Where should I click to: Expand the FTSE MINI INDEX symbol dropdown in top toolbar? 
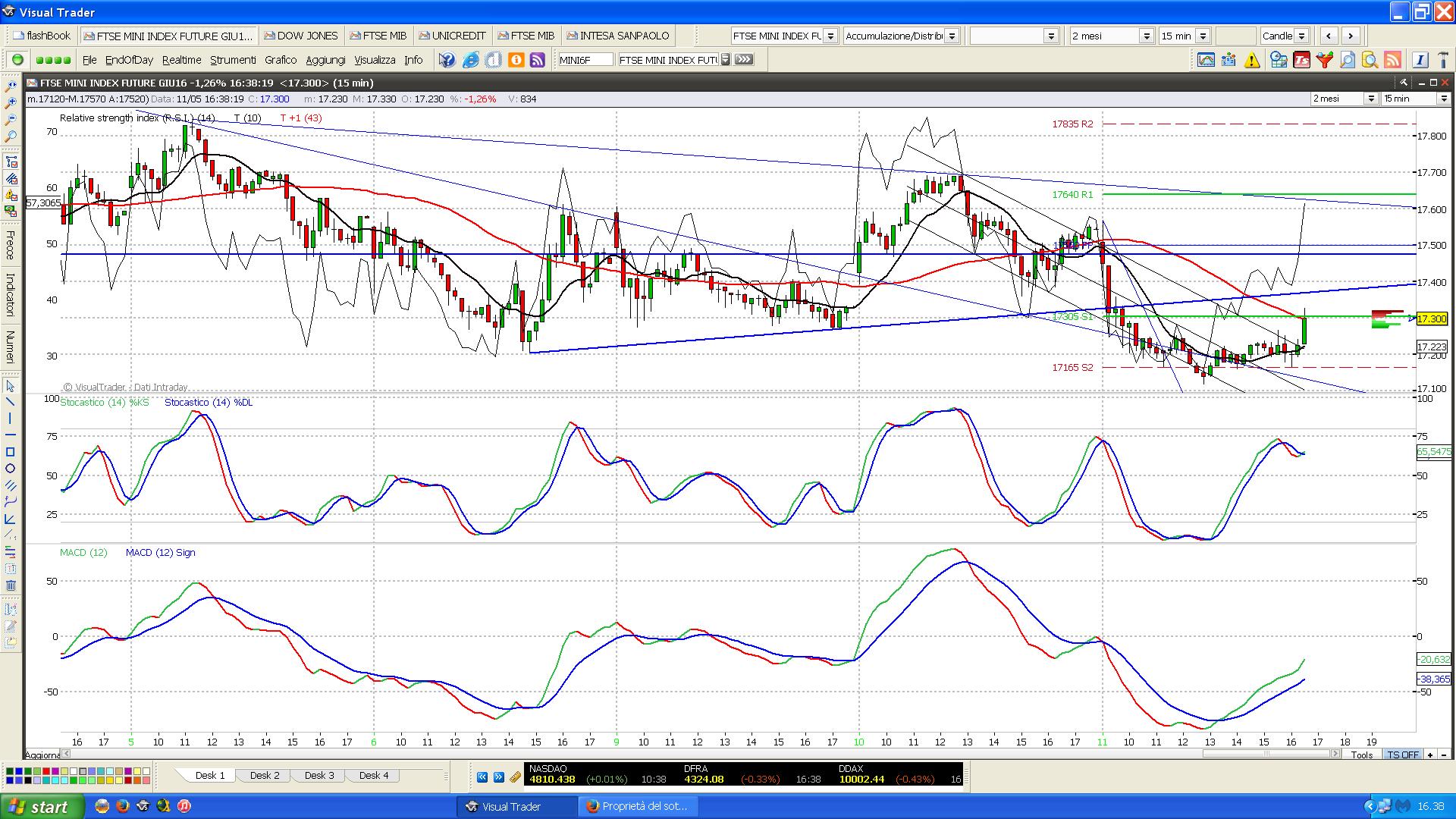(x=830, y=36)
